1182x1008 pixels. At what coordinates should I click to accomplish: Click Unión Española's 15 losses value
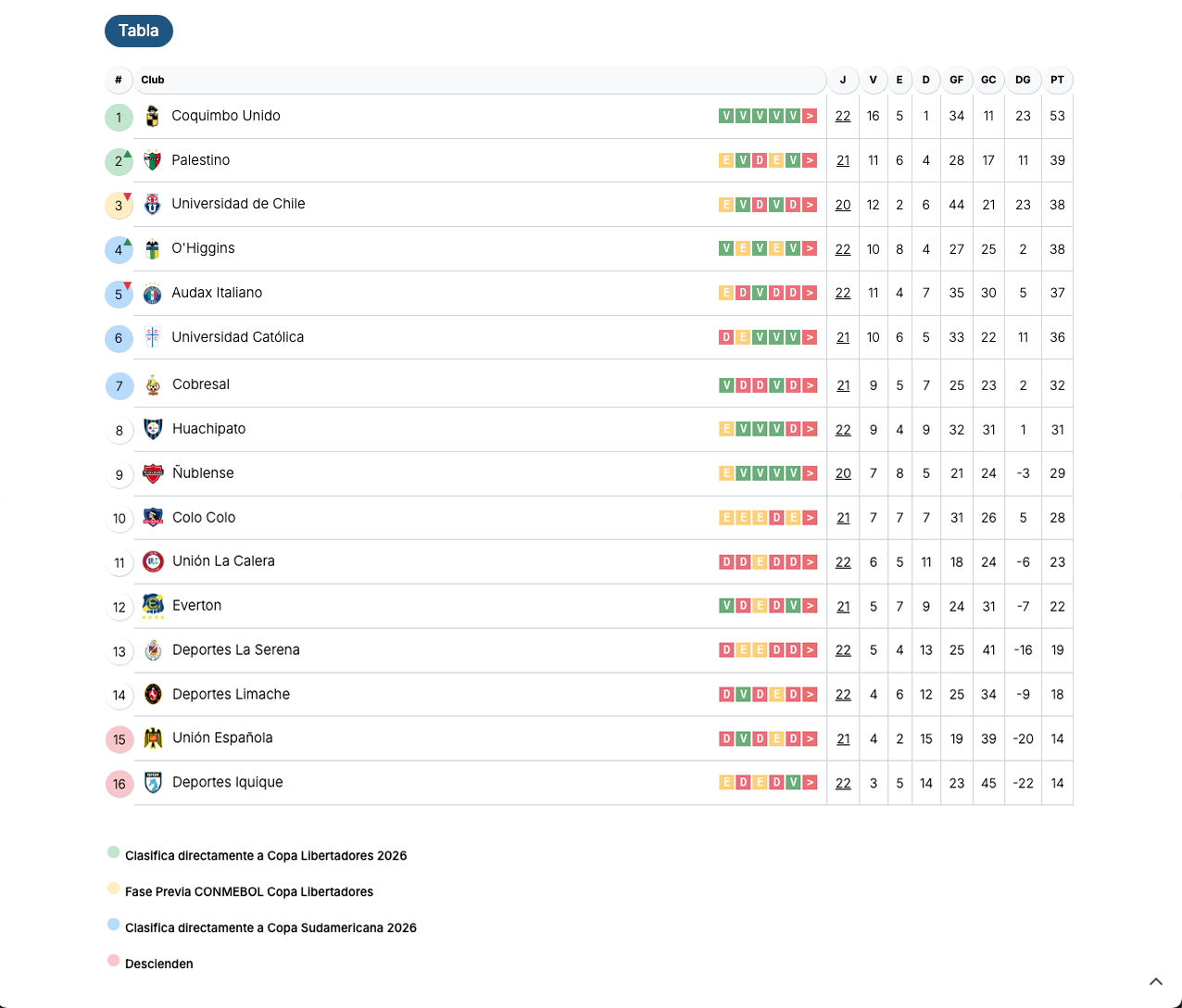[926, 739]
